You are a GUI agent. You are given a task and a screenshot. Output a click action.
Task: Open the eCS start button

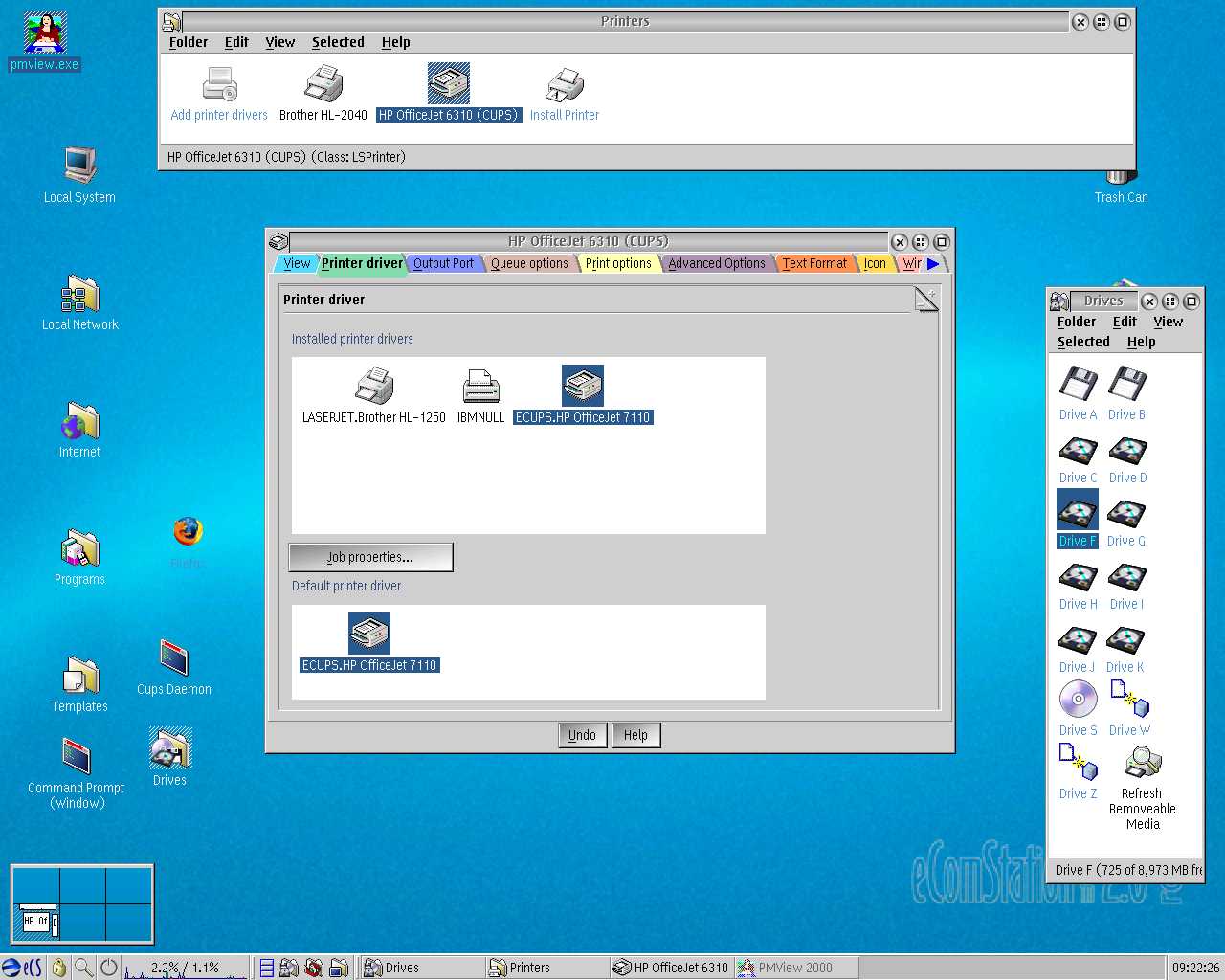(22, 968)
